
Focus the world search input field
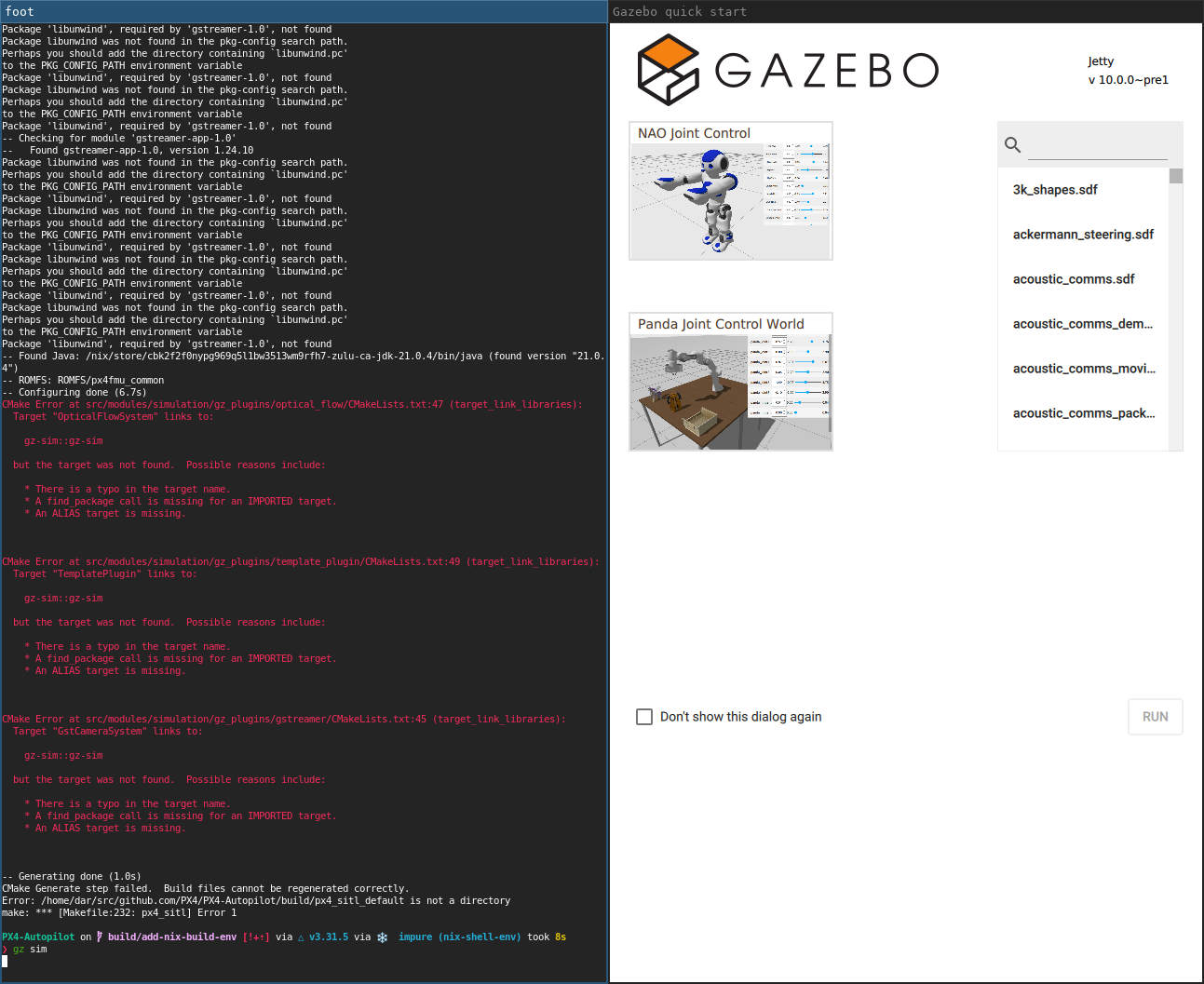pos(1097,146)
